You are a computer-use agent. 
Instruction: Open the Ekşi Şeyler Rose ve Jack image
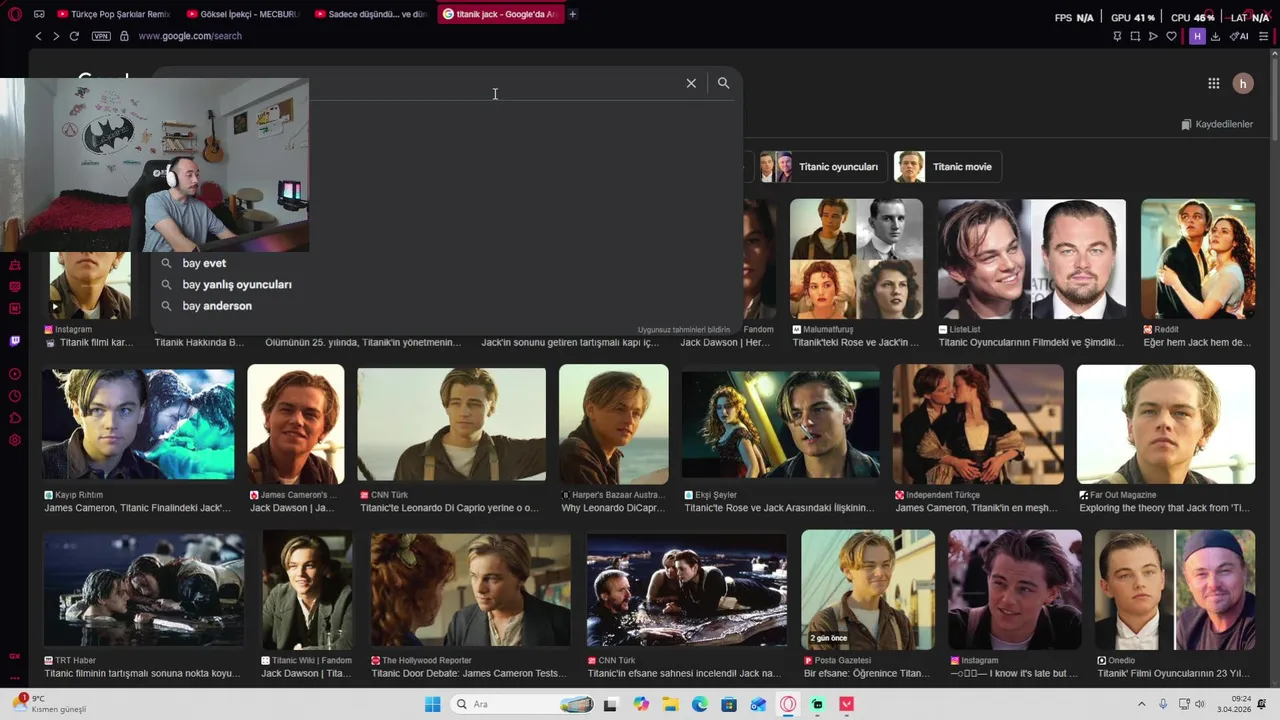click(x=780, y=425)
